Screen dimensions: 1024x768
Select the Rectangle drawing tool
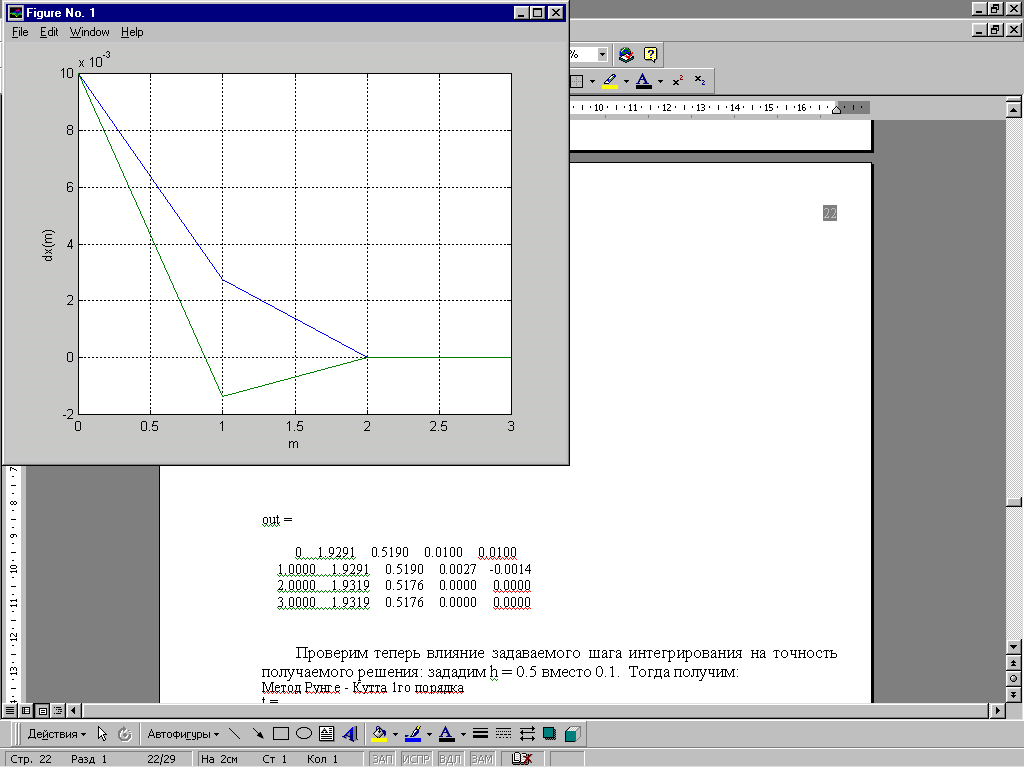click(281, 733)
